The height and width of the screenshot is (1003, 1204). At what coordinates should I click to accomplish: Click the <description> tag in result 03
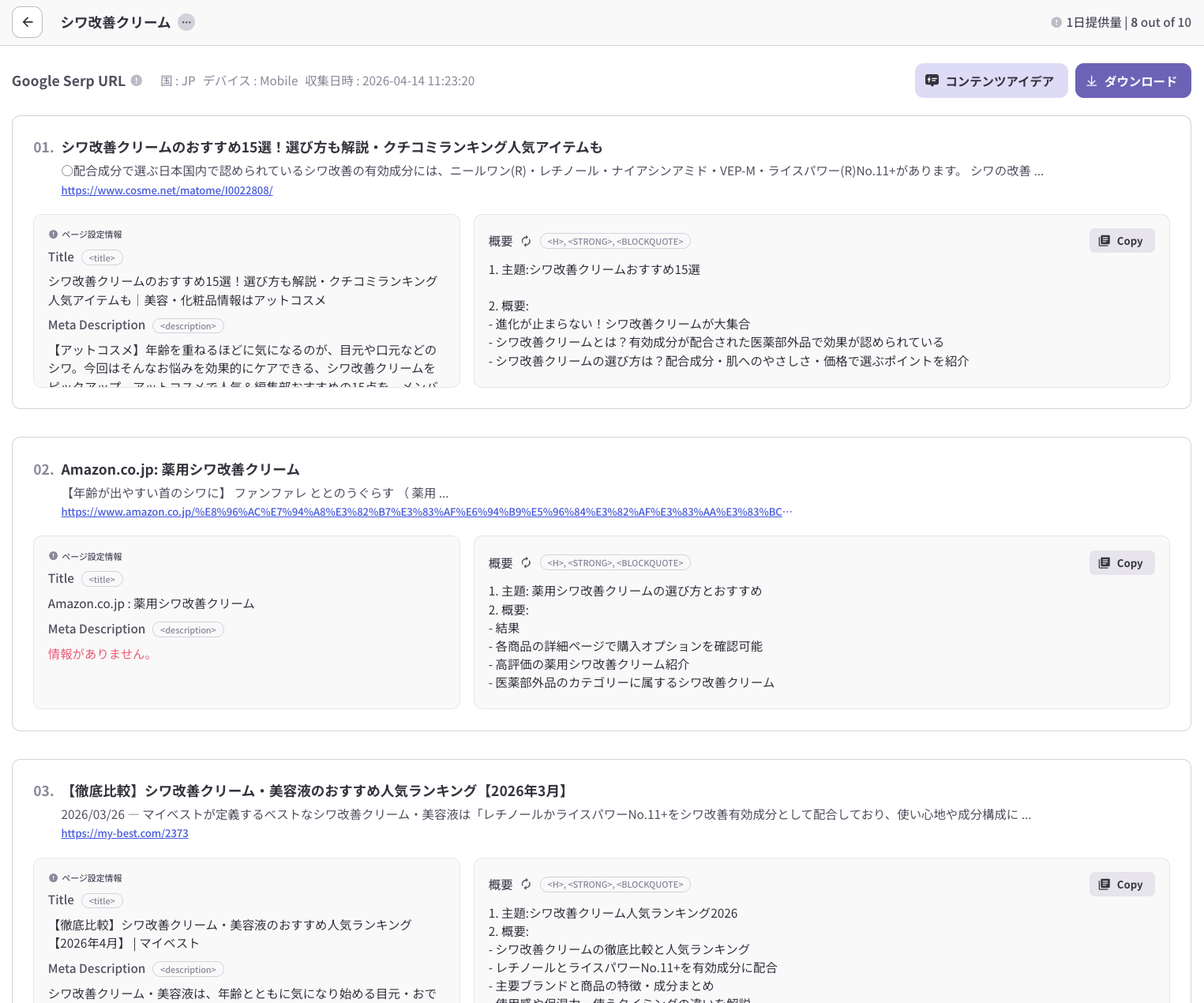tap(188, 969)
